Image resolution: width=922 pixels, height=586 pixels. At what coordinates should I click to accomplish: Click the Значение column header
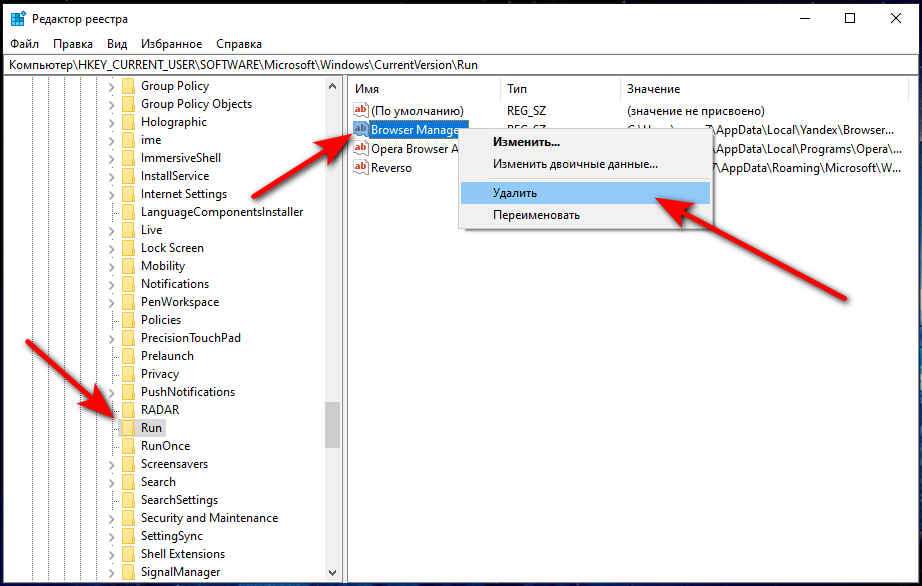pos(654,89)
